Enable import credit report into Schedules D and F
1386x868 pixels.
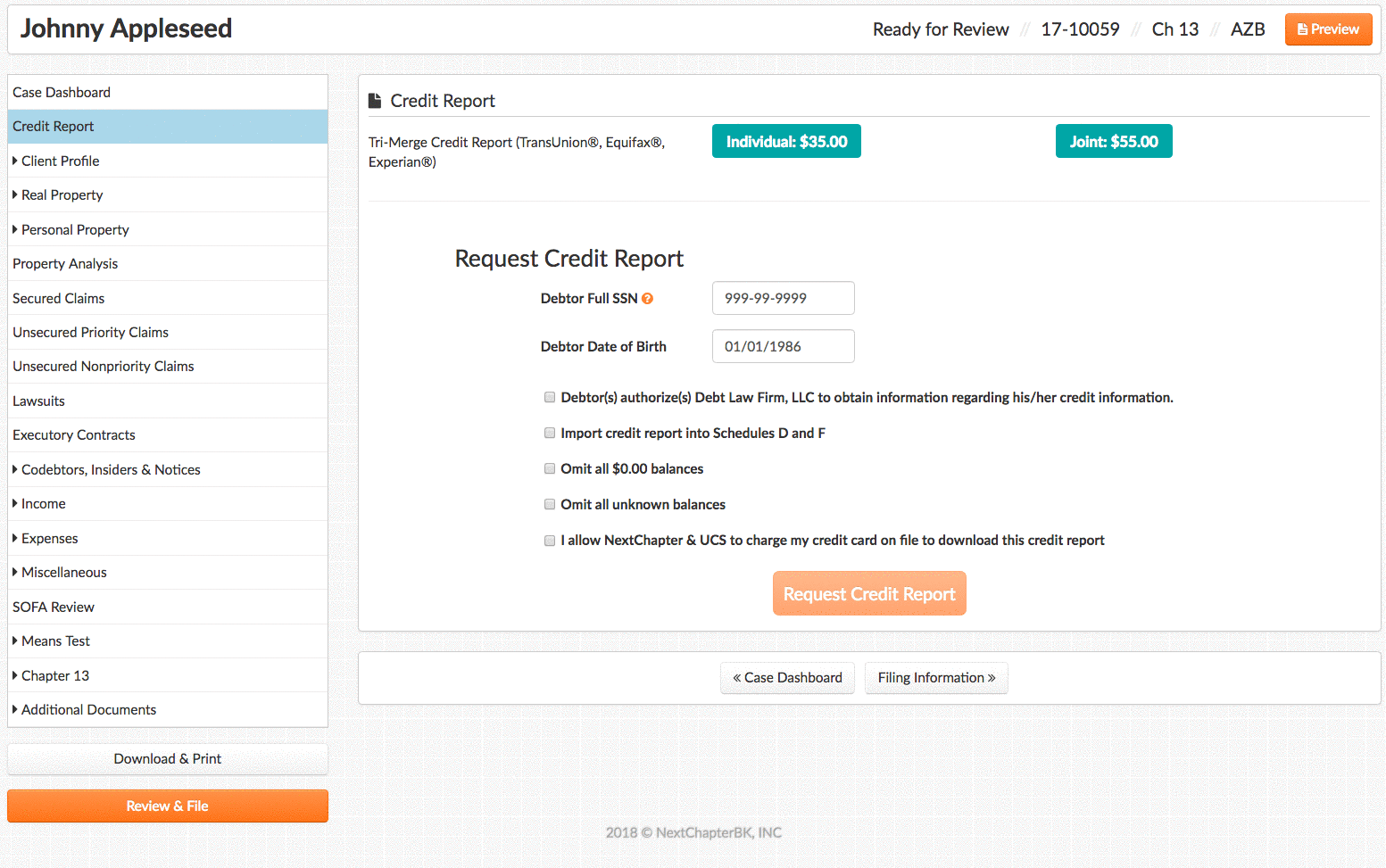coord(550,434)
